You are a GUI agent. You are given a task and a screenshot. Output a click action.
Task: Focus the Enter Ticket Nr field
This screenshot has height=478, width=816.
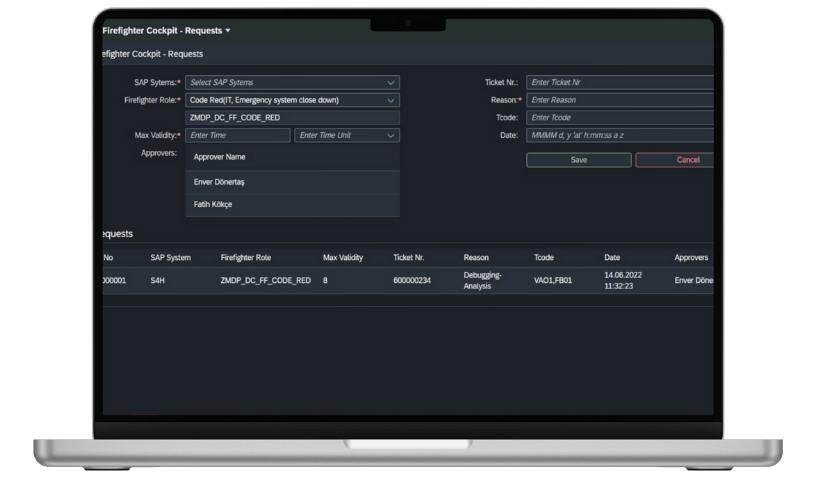620,83
